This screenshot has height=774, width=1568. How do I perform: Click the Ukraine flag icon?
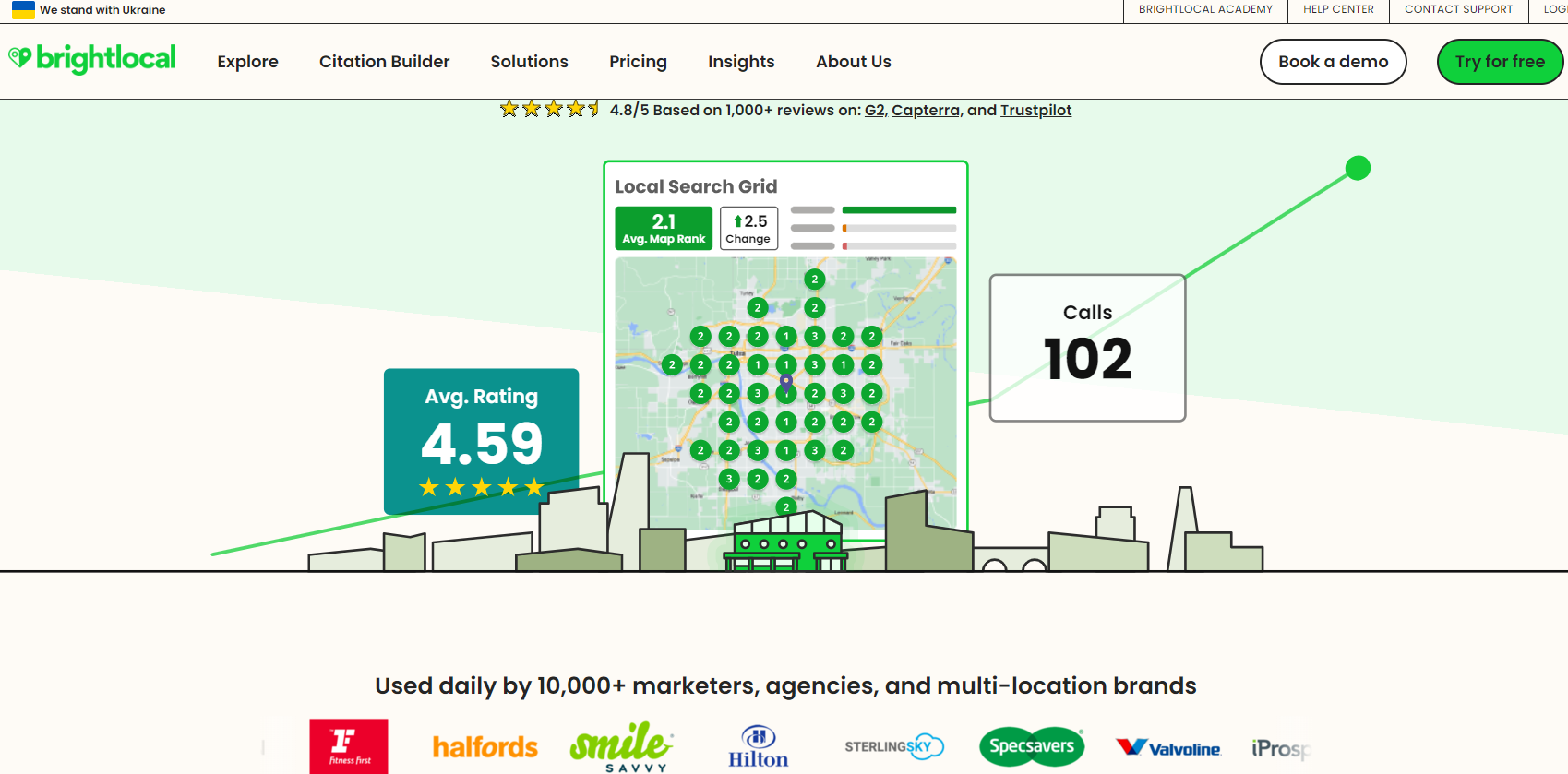(x=23, y=10)
